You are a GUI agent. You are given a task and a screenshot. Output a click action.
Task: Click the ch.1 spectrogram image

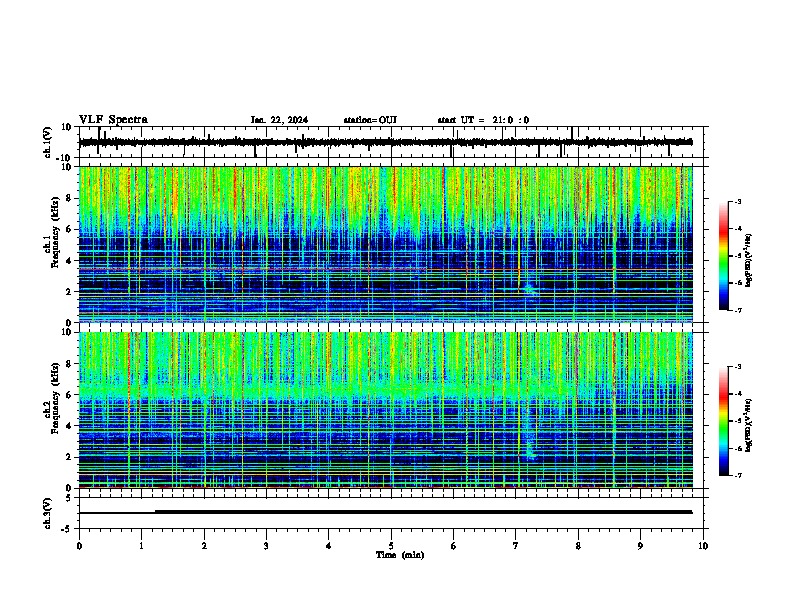386,244
